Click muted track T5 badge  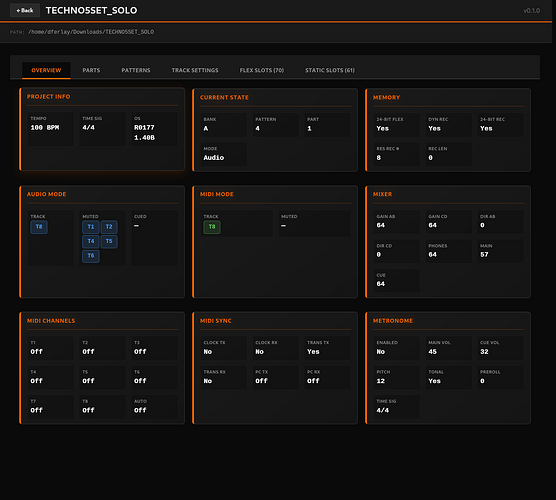(109, 241)
